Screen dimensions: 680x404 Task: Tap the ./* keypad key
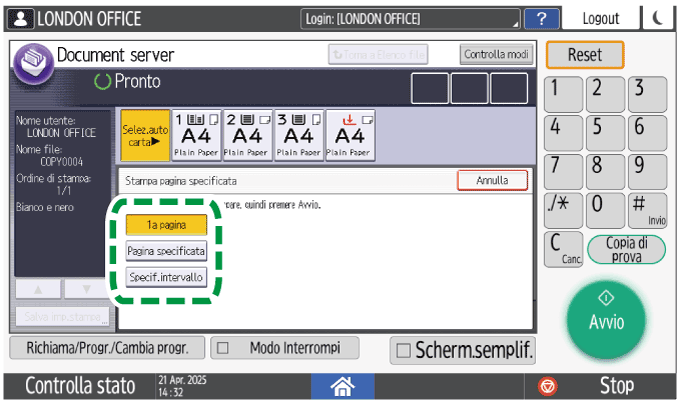563,211
